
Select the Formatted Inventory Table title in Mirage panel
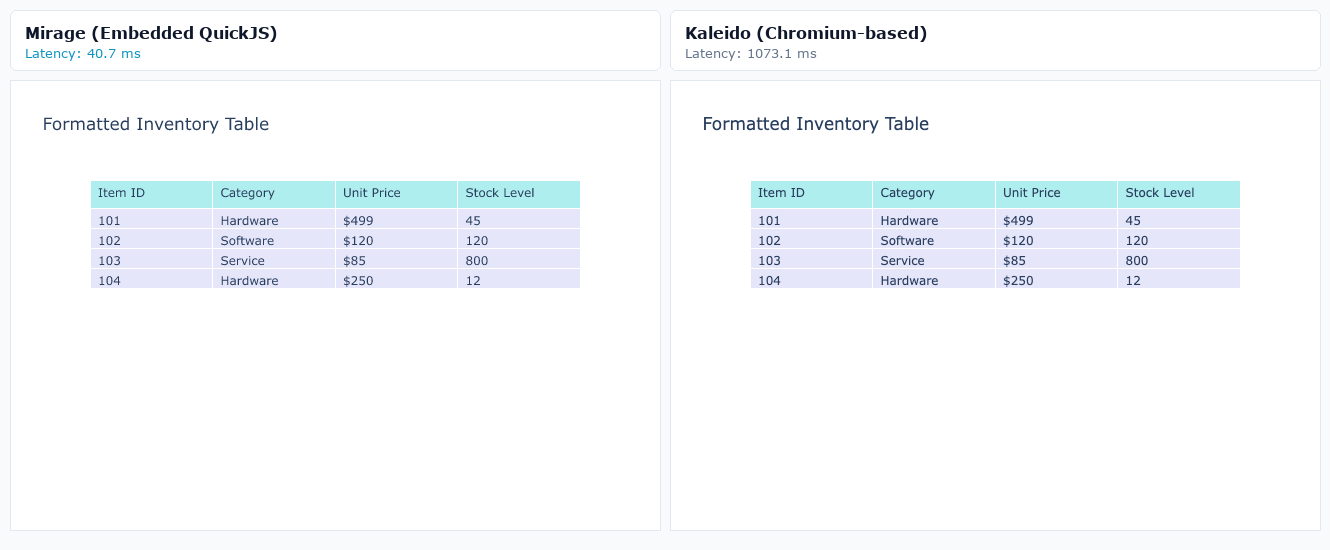156,124
